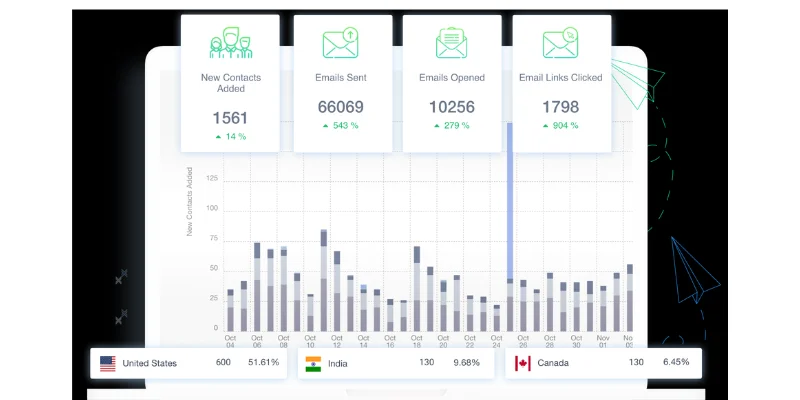Click the 125 y-axis value
This screenshot has height=400, width=800.
212,179
